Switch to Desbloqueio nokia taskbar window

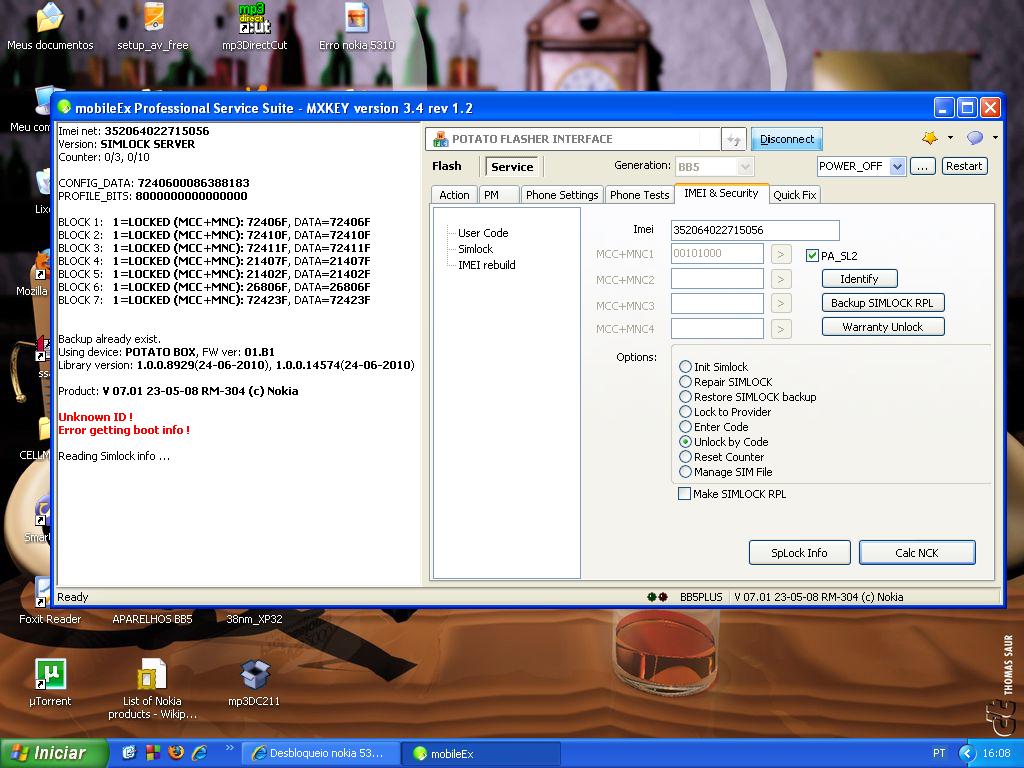point(320,754)
